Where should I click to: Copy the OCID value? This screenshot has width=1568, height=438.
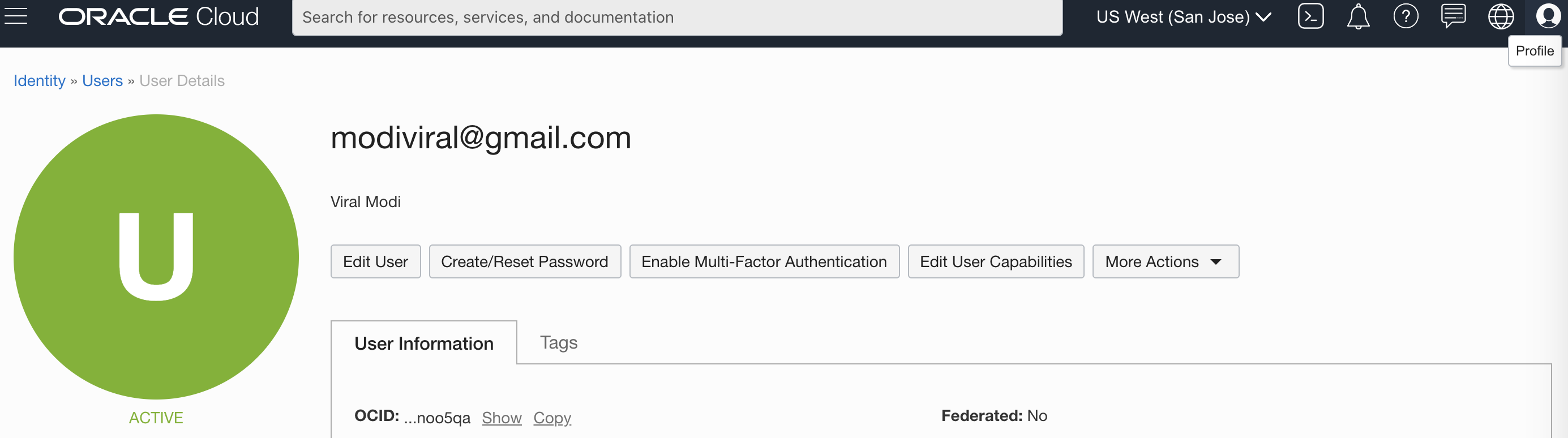tap(552, 418)
